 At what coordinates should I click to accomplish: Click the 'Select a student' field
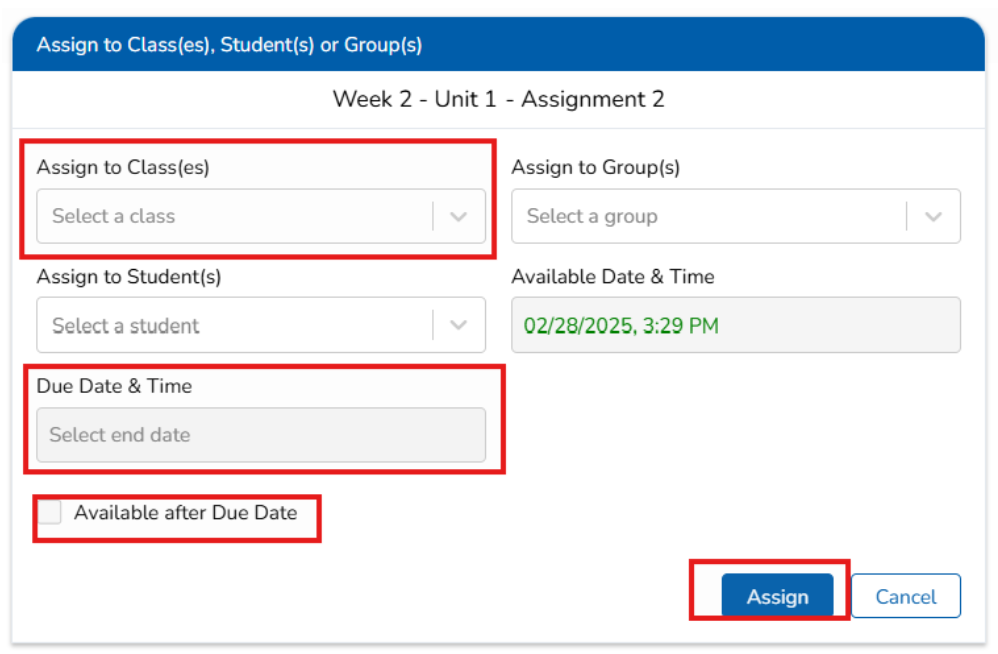point(232,326)
